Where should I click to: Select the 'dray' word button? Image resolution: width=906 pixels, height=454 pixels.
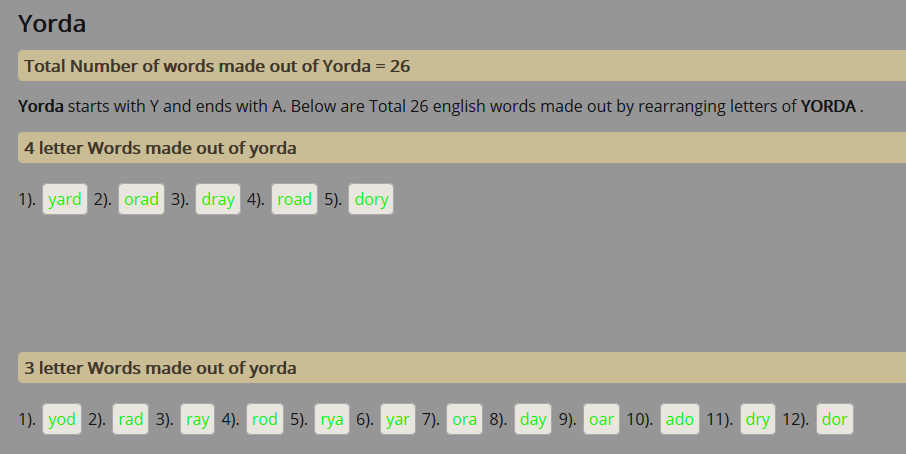pyautogui.click(x=218, y=199)
